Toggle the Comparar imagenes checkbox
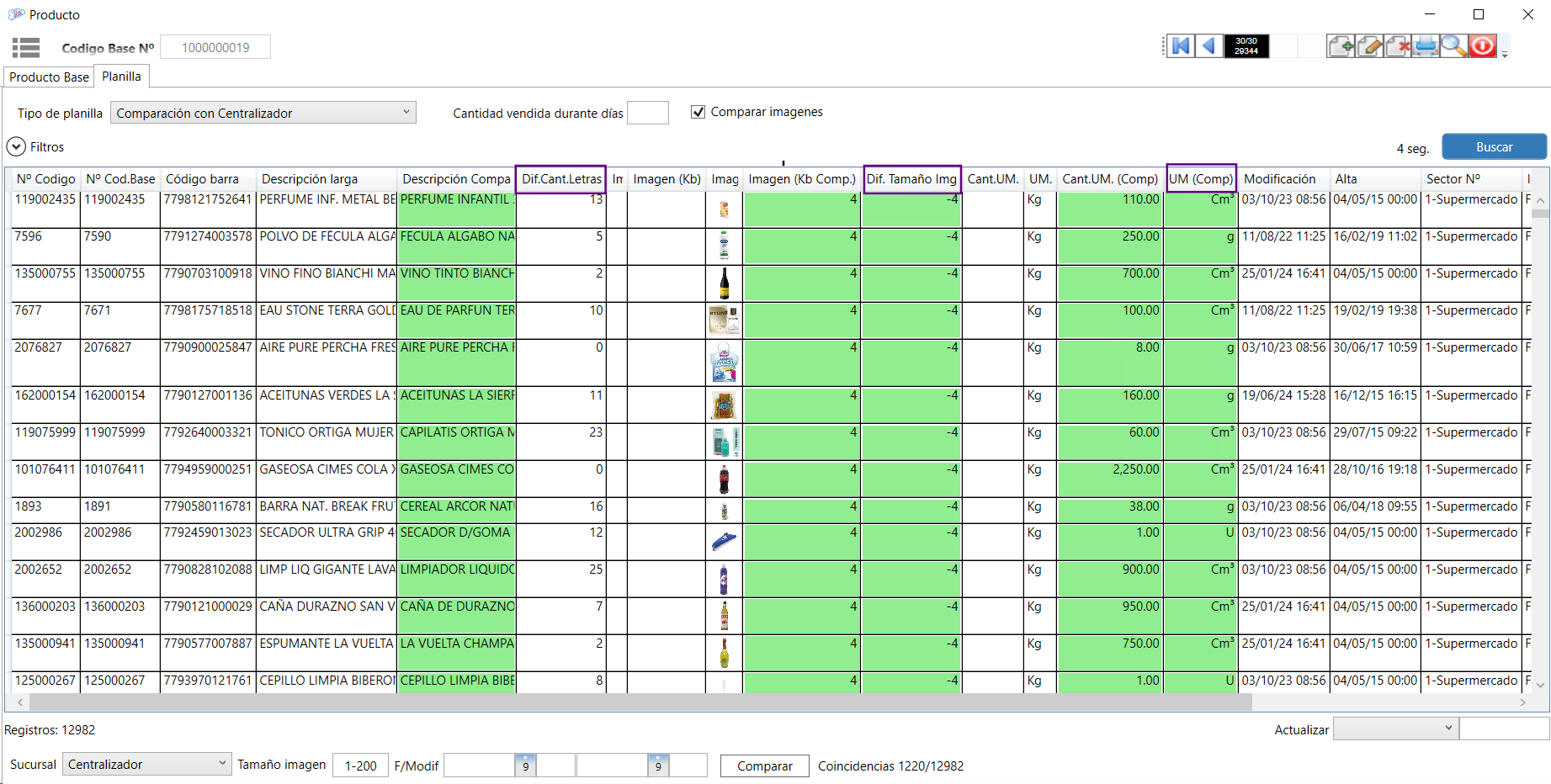1551x784 pixels. coord(698,112)
